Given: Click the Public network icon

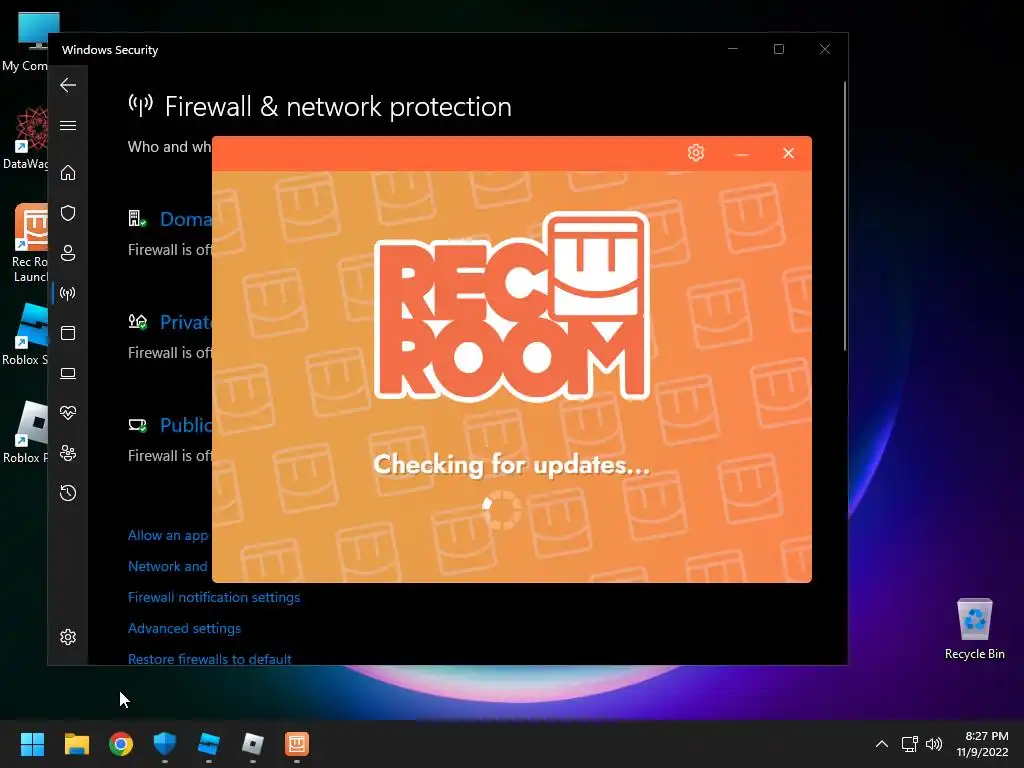Looking at the screenshot, I should coord(137,425).
